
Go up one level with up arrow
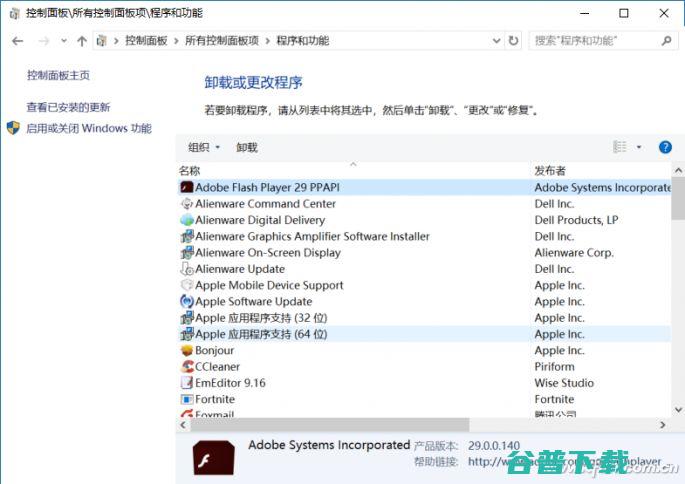82,41
